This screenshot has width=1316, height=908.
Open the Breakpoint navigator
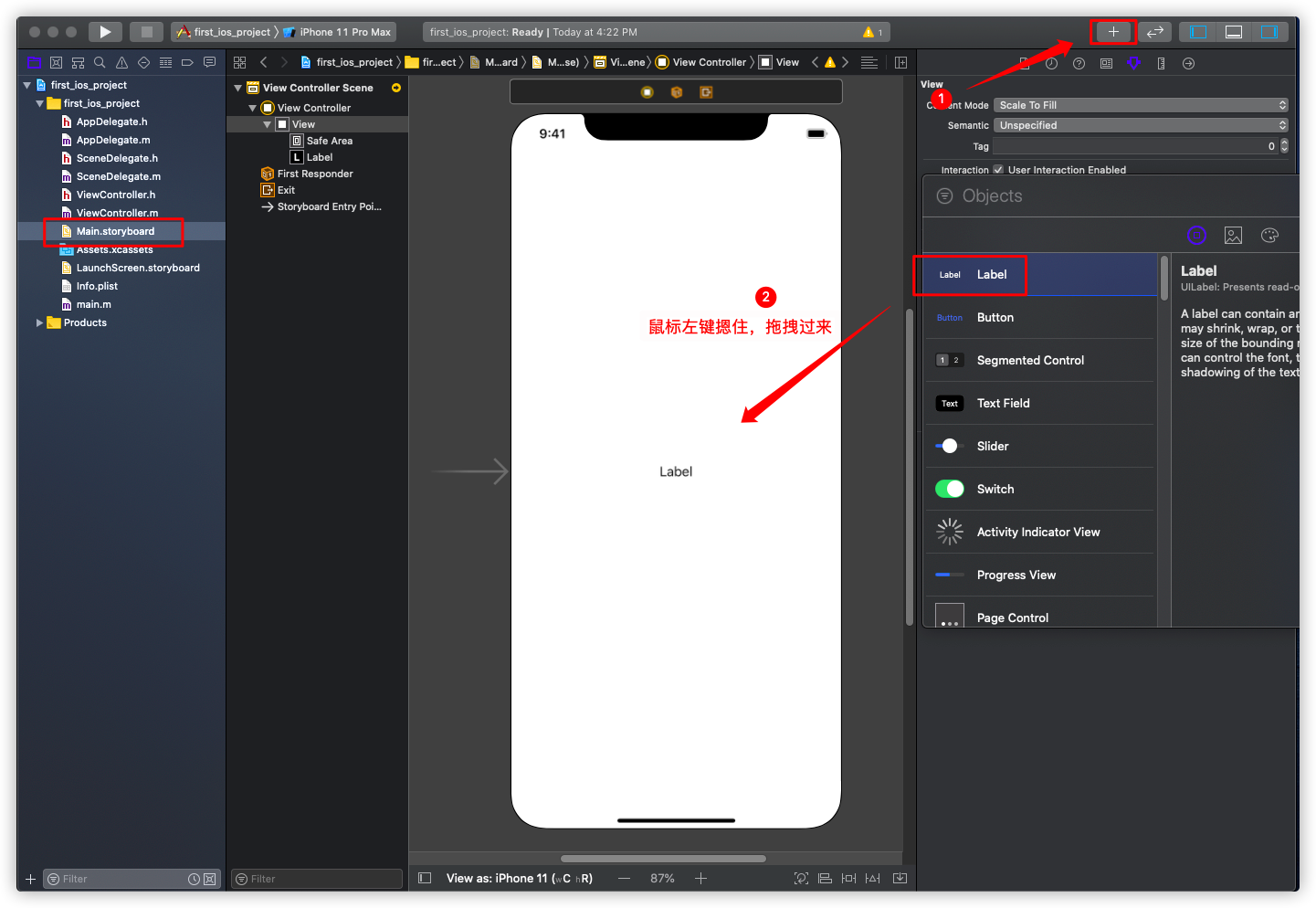[187, 63]
